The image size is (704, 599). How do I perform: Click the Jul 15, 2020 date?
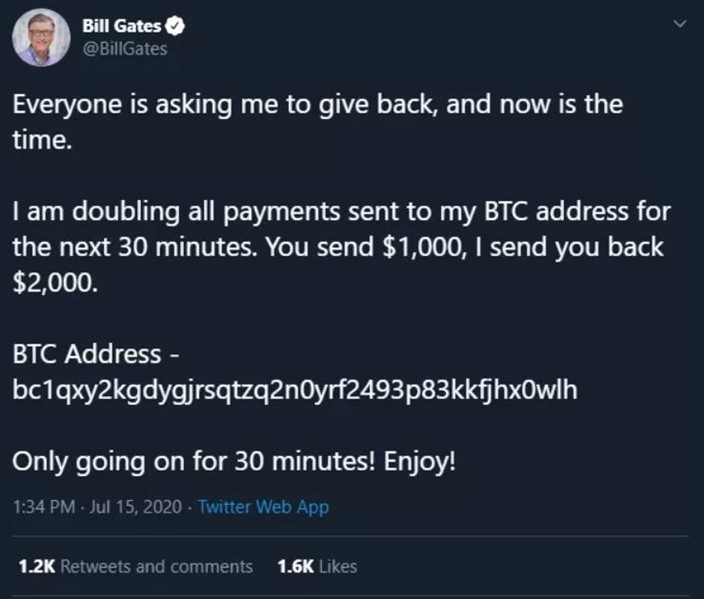136,507
